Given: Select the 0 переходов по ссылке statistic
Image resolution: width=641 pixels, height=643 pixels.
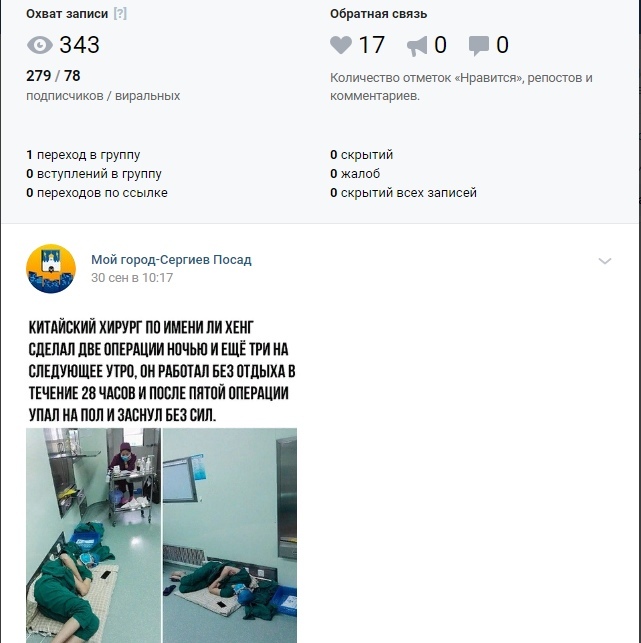Looking at the screenshot, I should coord(97,192).
